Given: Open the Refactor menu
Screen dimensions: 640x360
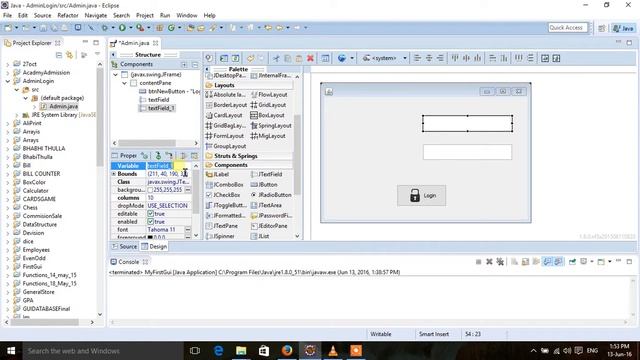Looking at the screenshot, I should coord(68,16).
